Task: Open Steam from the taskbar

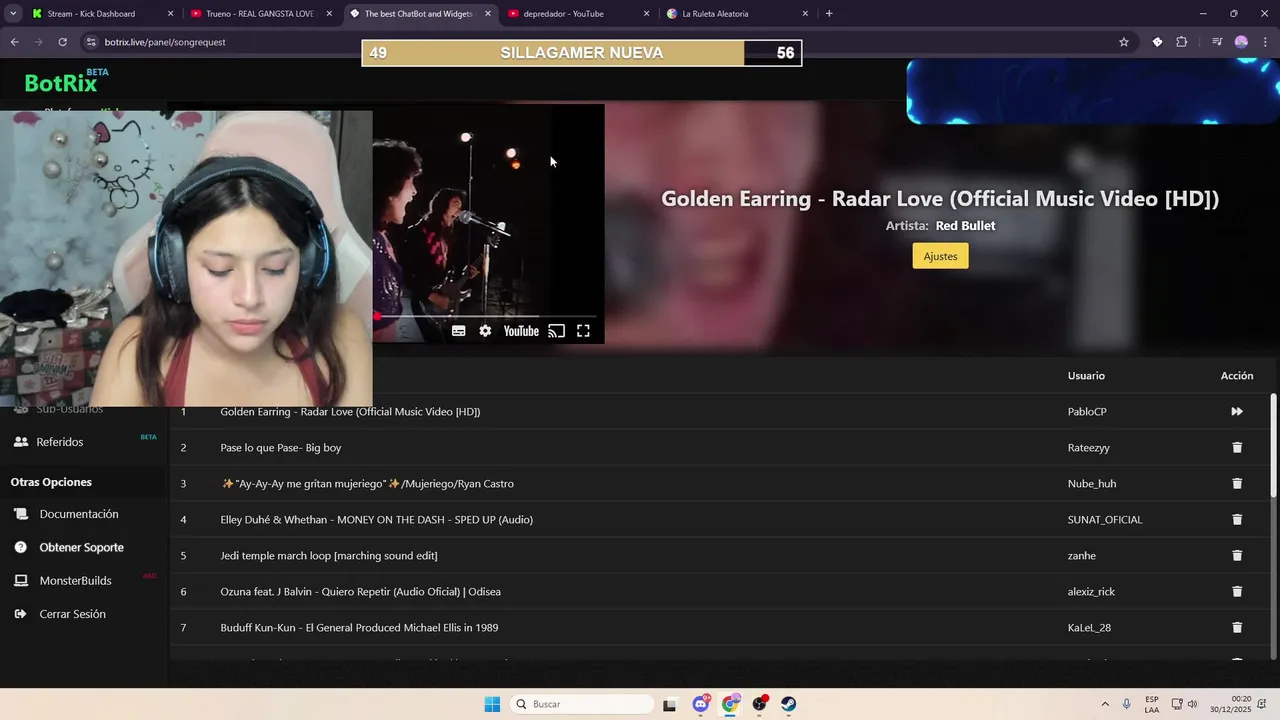Action: tap(789, 704)
